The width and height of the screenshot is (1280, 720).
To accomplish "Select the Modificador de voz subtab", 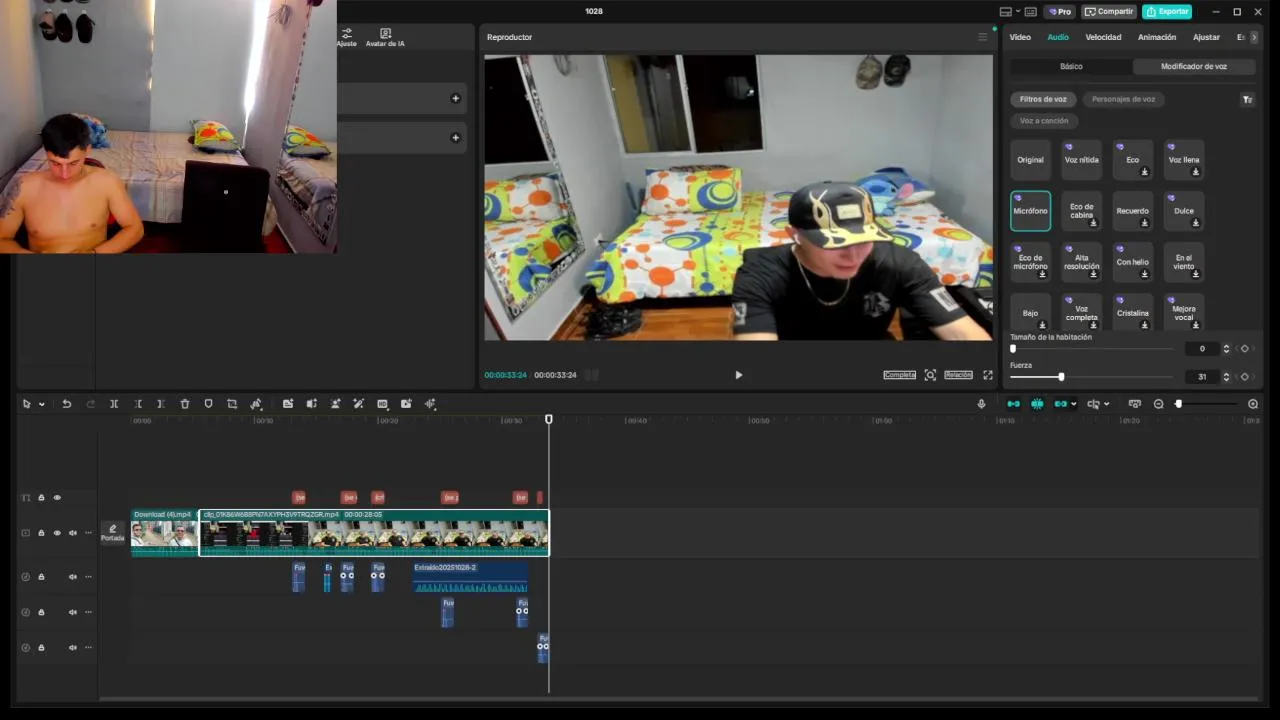I will [1194, 66].
